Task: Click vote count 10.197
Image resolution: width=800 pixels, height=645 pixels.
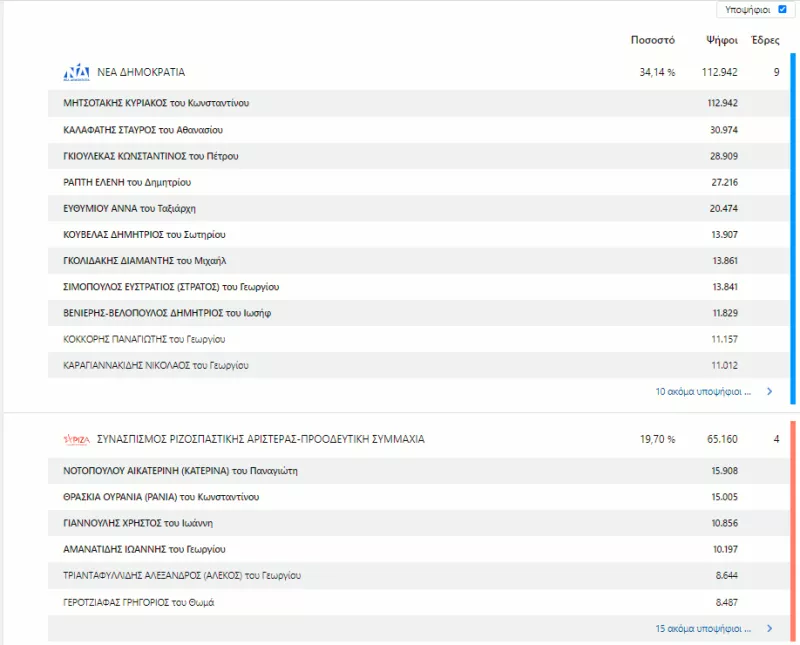Action: (x=725, y=549)
